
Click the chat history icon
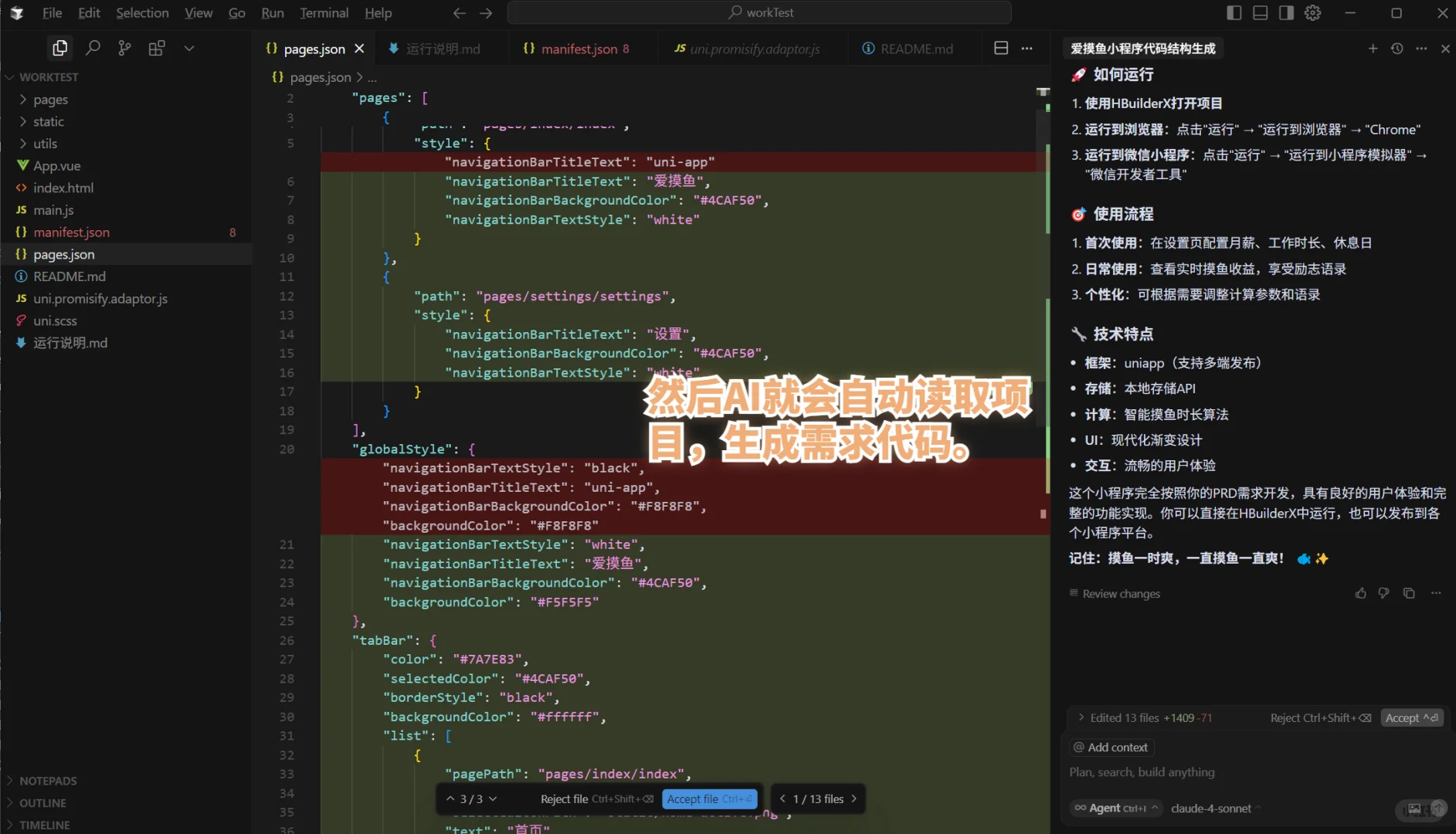[x=1397, y=48]
